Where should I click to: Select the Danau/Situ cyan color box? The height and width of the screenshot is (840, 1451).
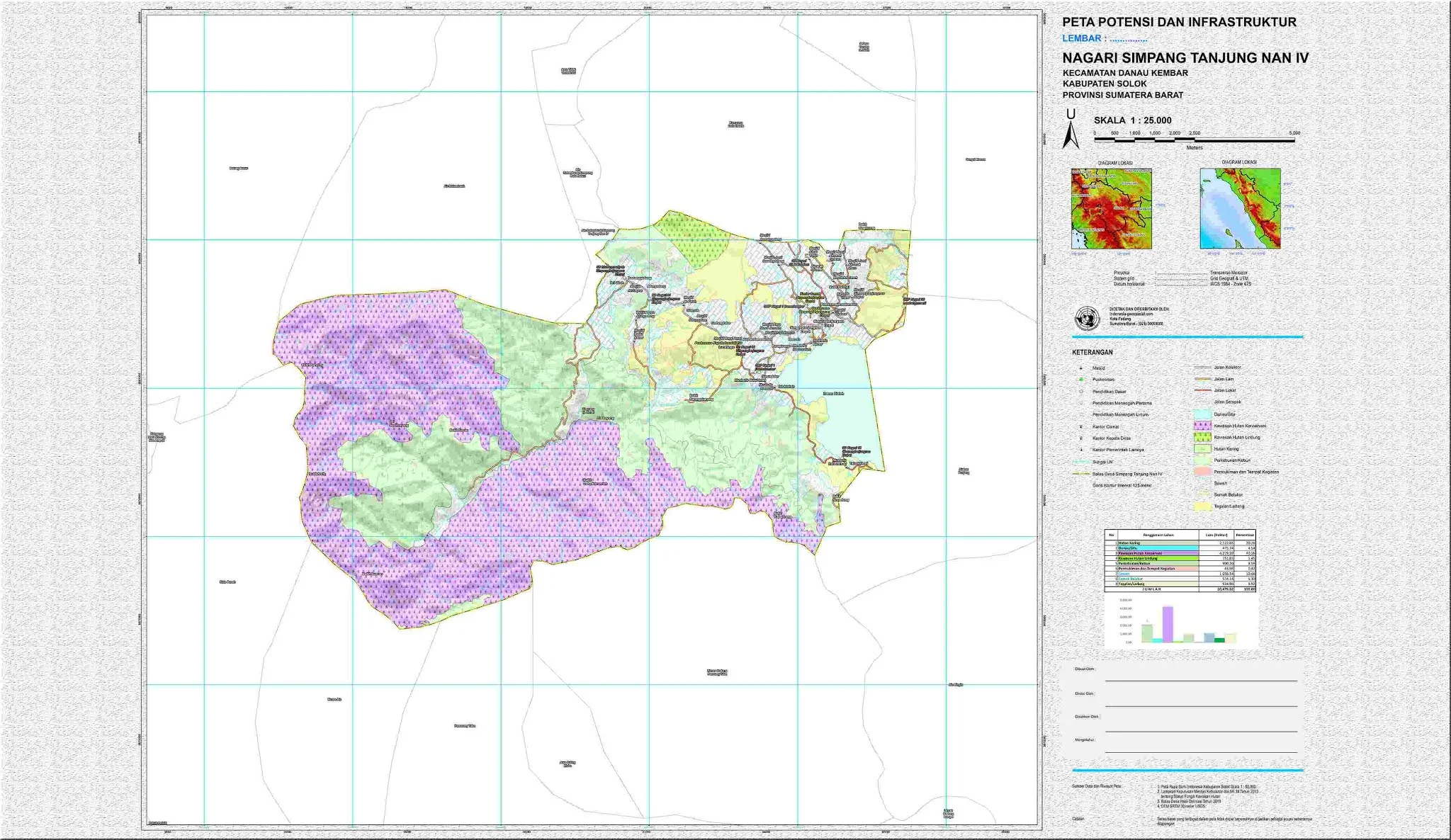pos(1202,414)
